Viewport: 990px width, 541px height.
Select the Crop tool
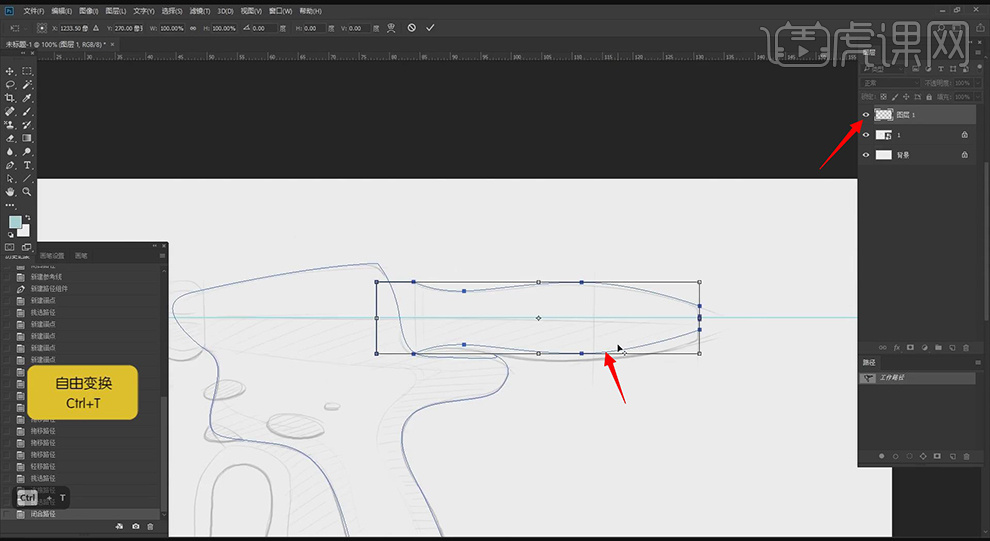click(9, 98)
